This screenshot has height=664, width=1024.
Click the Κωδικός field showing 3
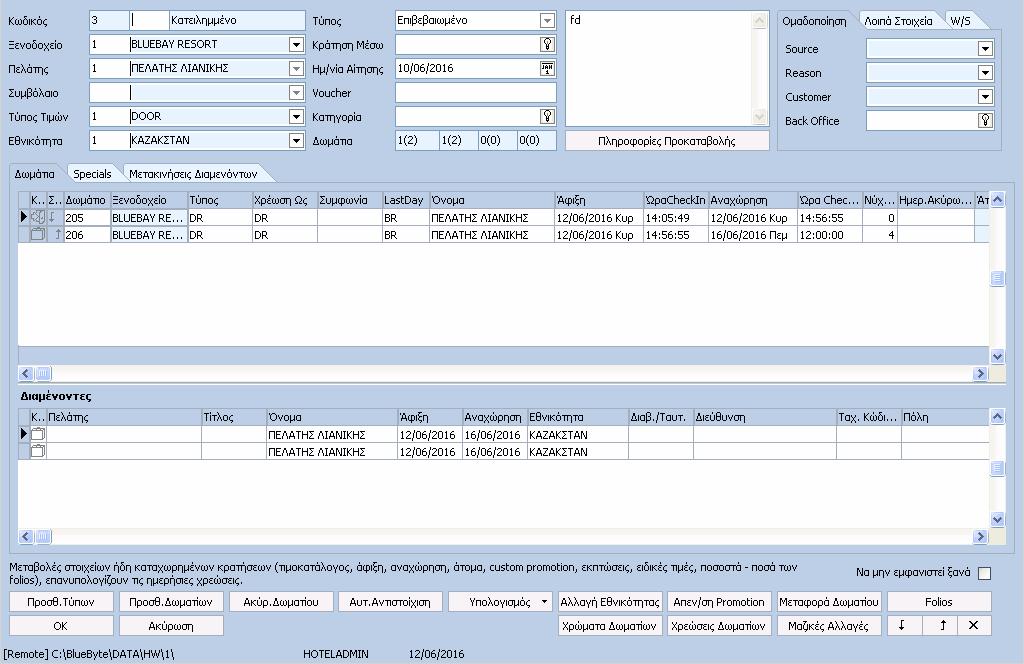point(109,21)
